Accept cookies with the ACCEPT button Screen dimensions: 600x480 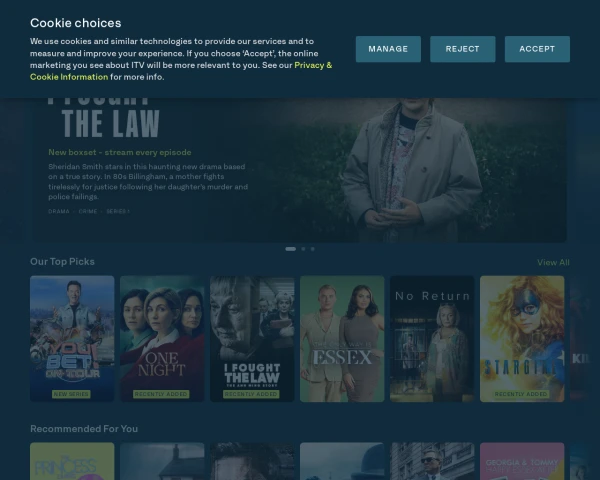(537, 49)
